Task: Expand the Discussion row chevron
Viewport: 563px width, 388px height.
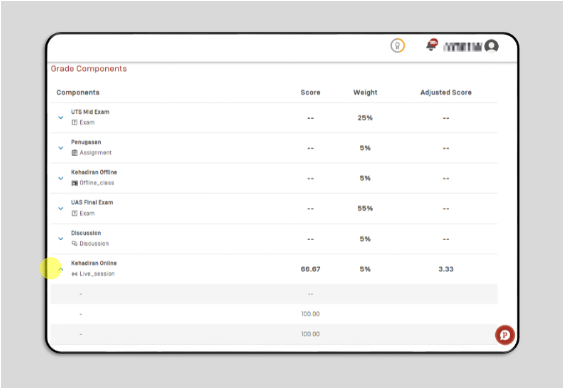Action: 61,238
